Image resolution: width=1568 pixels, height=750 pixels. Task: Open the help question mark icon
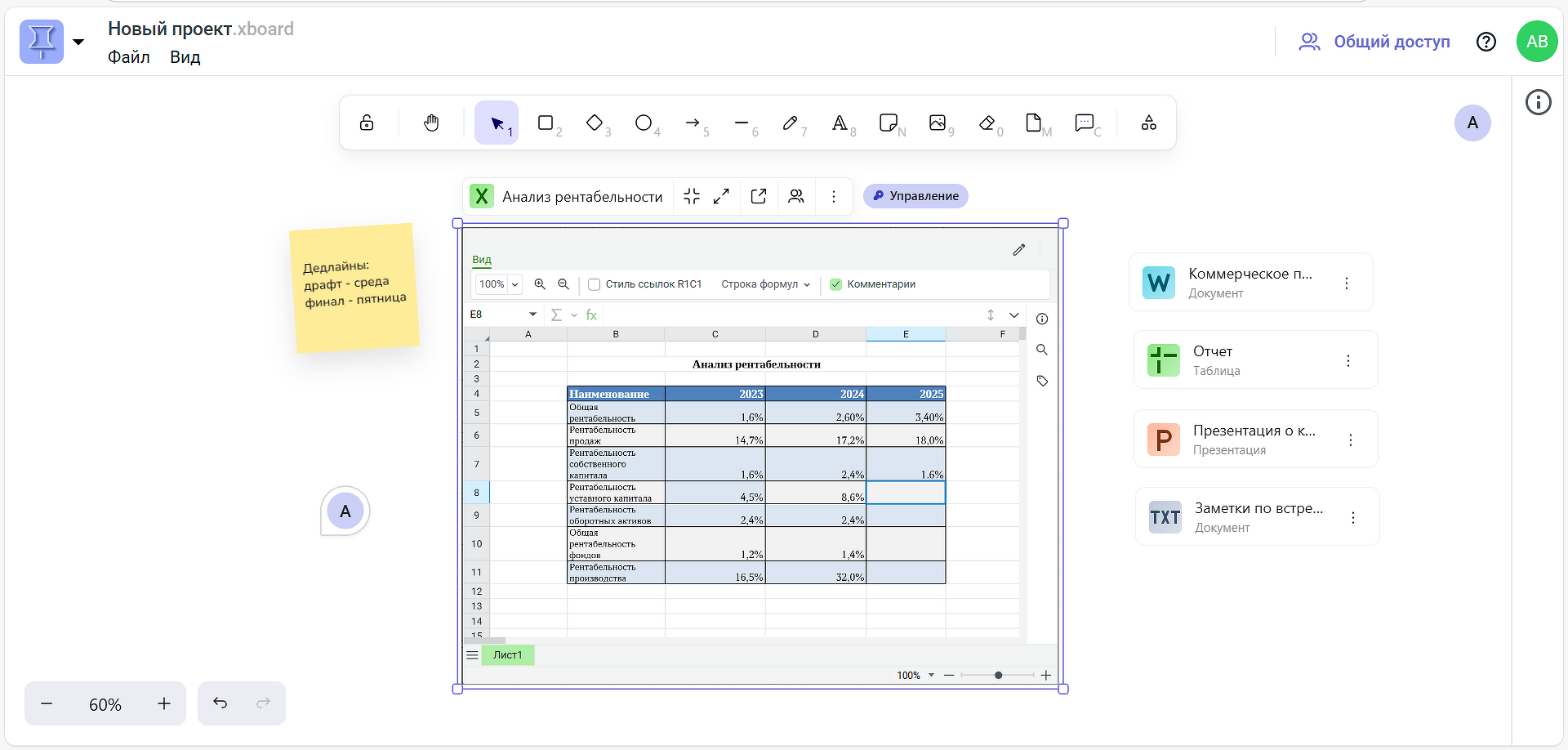click(x=1486, y=42)
